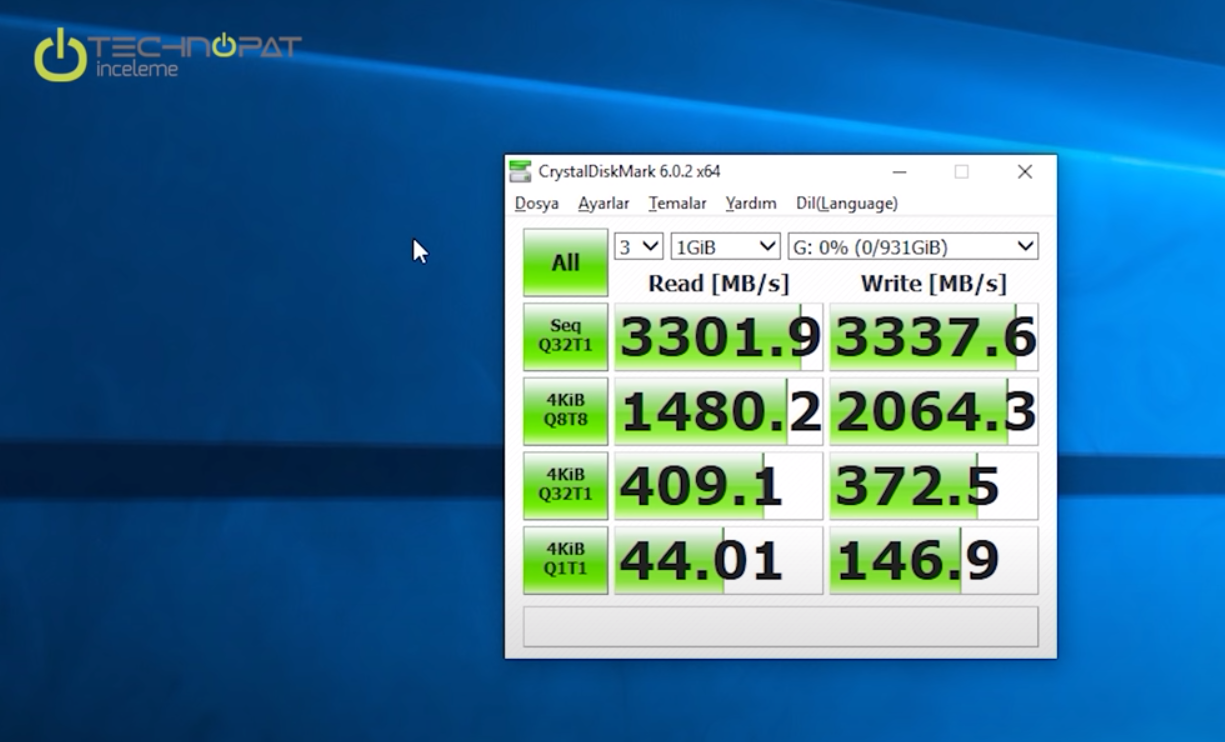Open the Ayarlar menu
The height and width of the screenshot is (742, 1225).
604,203
